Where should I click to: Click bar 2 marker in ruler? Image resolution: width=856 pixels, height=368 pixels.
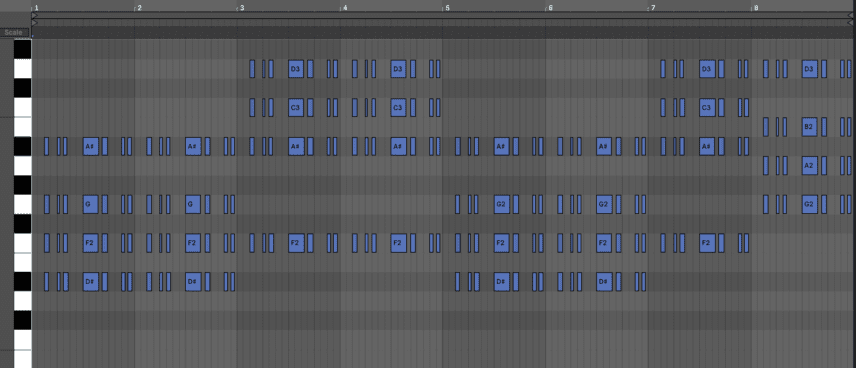pos(139,8)
